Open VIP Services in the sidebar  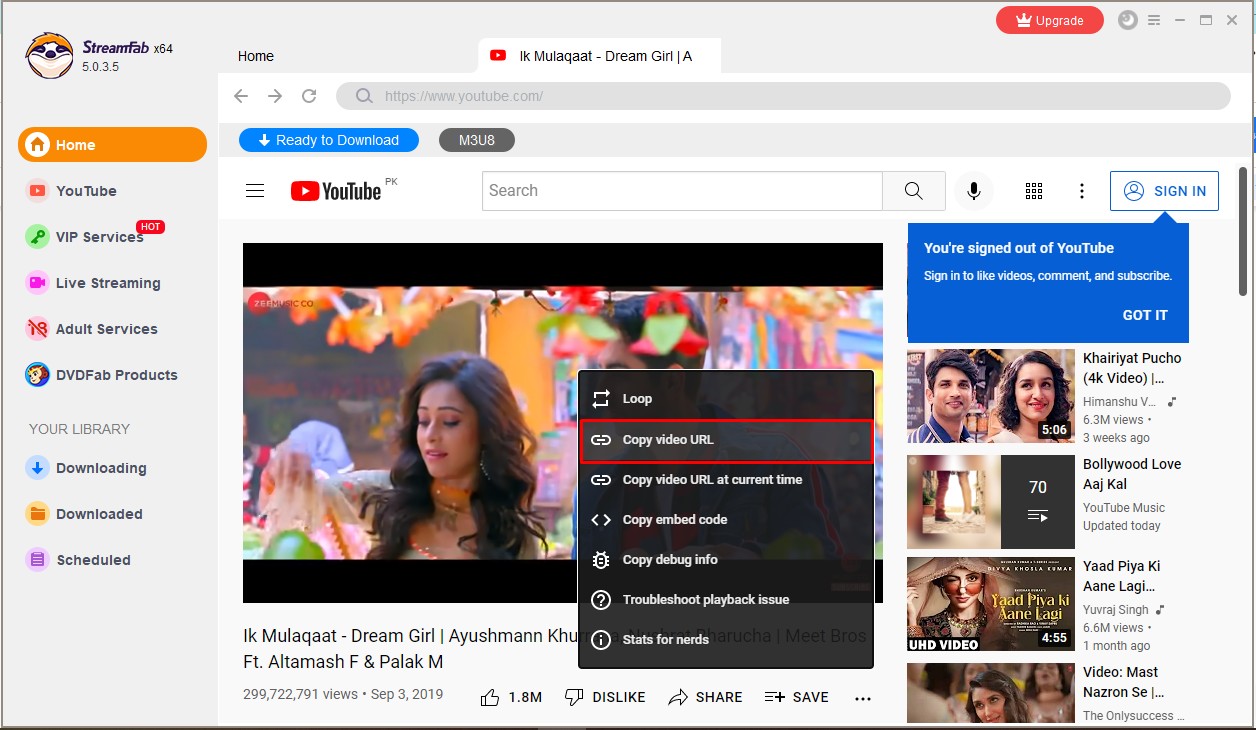pos(86,237)
